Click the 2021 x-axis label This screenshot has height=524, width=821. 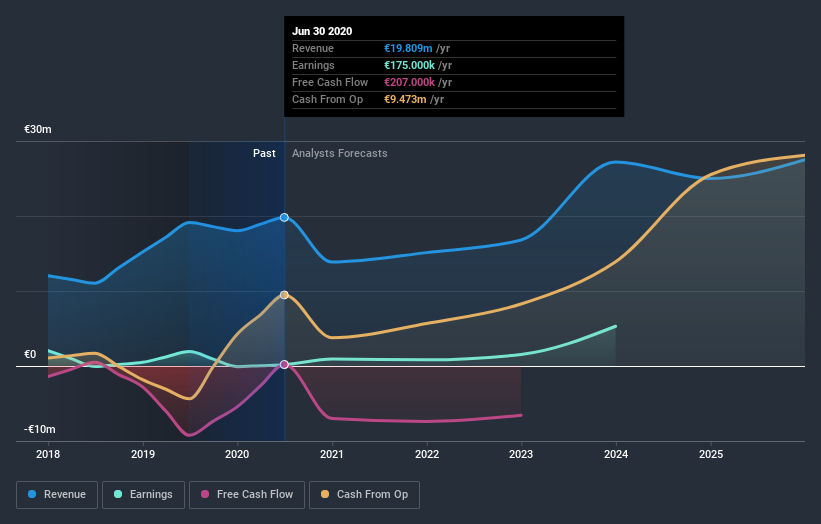332,454
